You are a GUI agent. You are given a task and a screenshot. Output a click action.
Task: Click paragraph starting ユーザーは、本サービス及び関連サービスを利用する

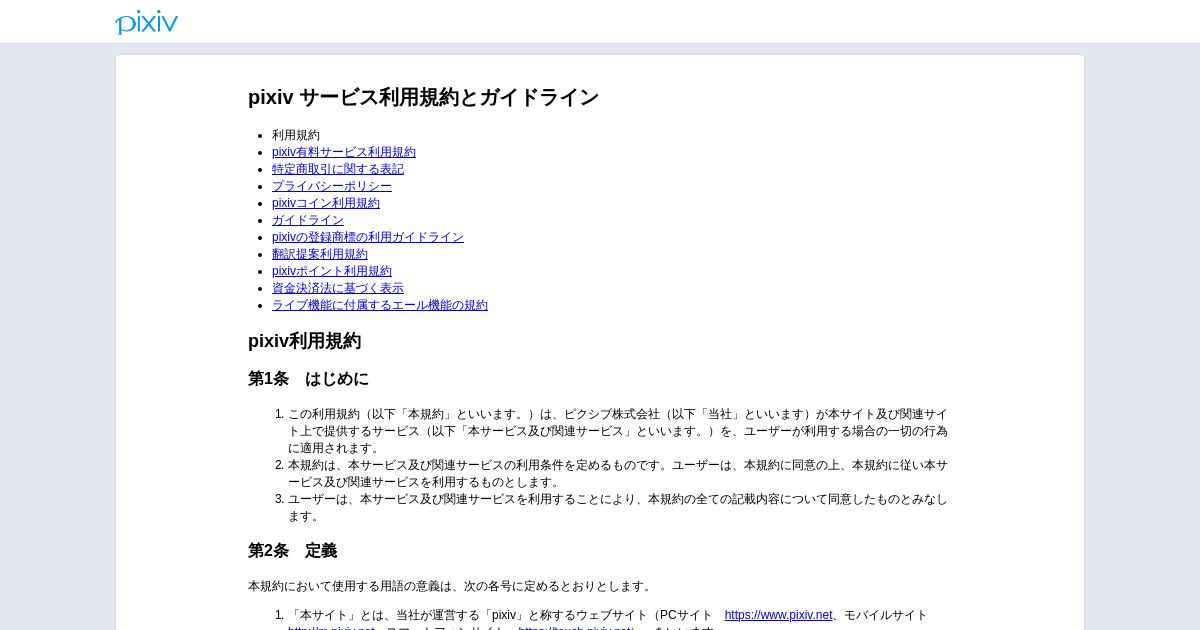point(618,507)
